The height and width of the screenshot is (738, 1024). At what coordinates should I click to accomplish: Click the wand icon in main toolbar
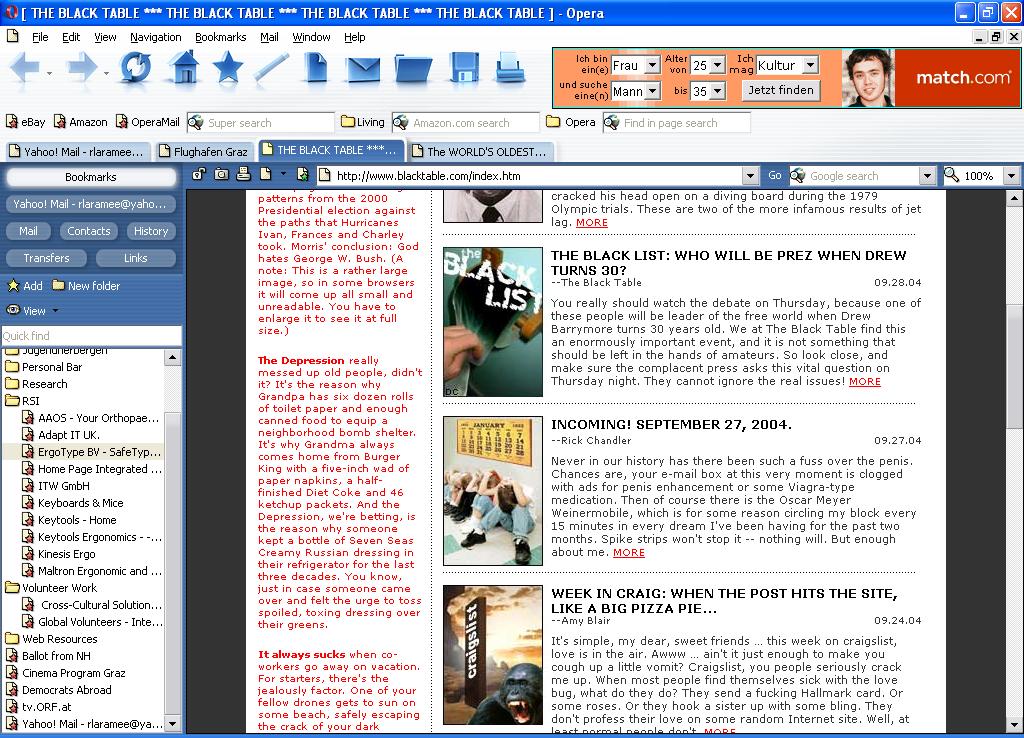tap(272, 67)
